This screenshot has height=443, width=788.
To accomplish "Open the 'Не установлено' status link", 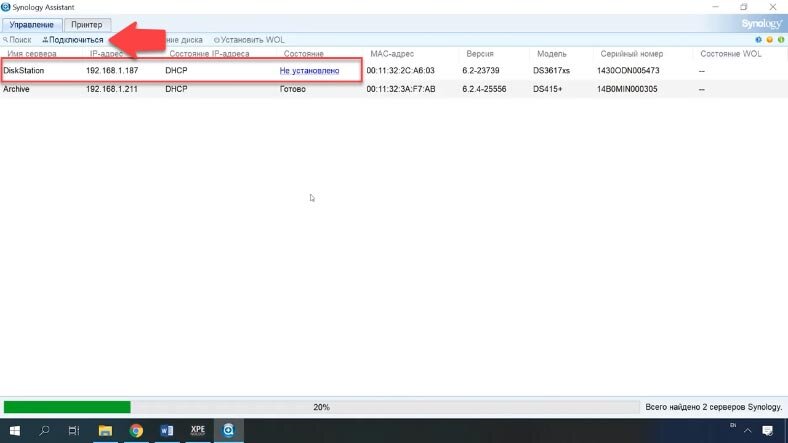I will [309, 71].
